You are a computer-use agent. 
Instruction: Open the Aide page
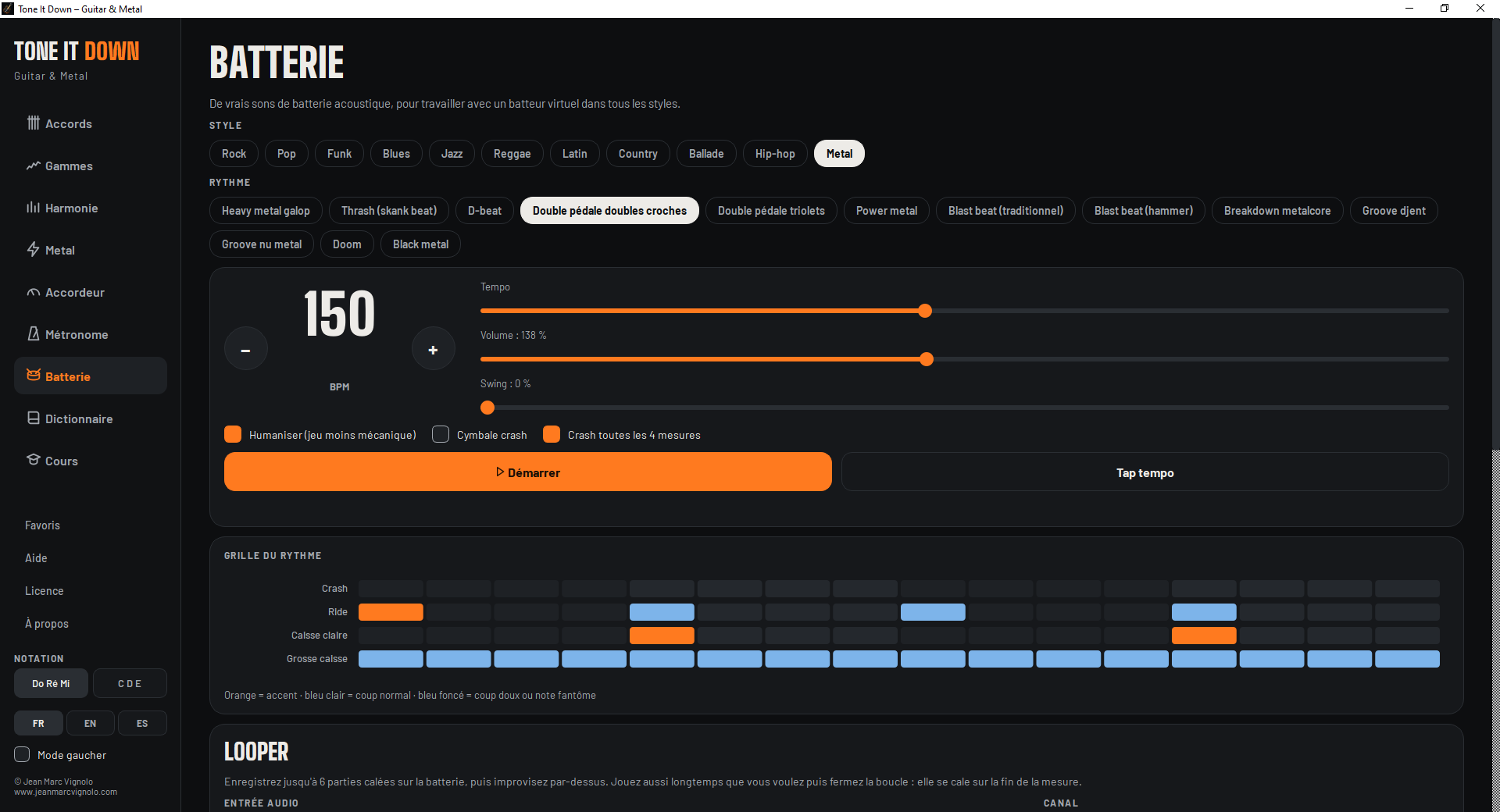pyautogui.click(x=36, y=558)
